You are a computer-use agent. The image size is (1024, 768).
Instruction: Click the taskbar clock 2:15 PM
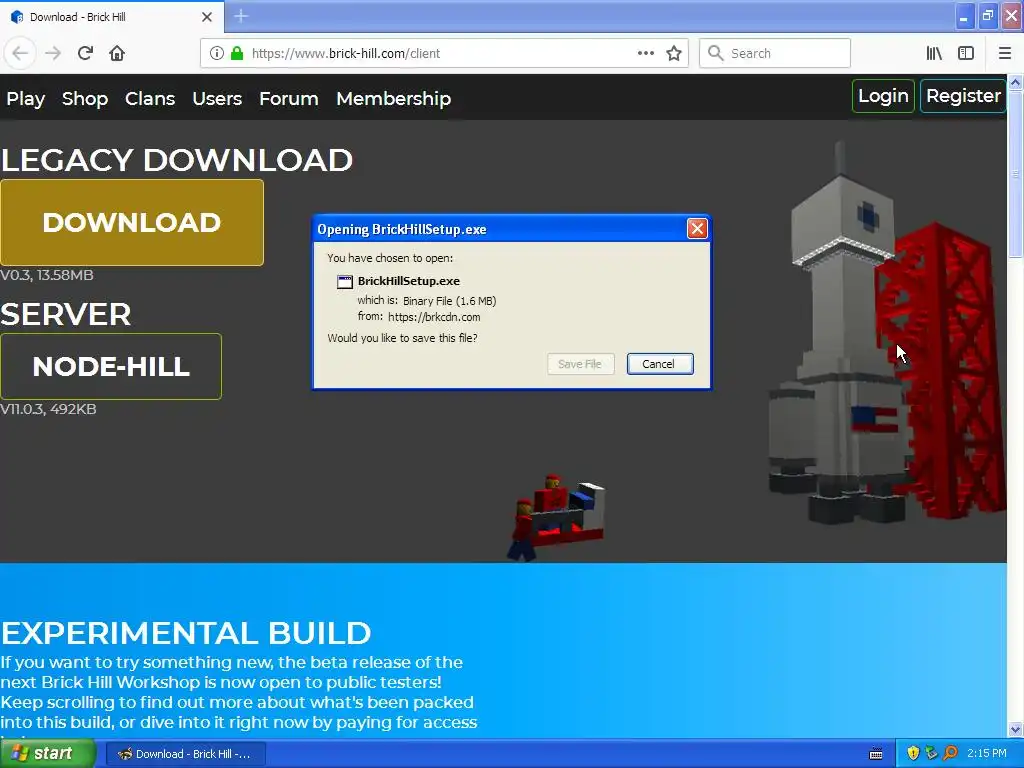[987, 753]
